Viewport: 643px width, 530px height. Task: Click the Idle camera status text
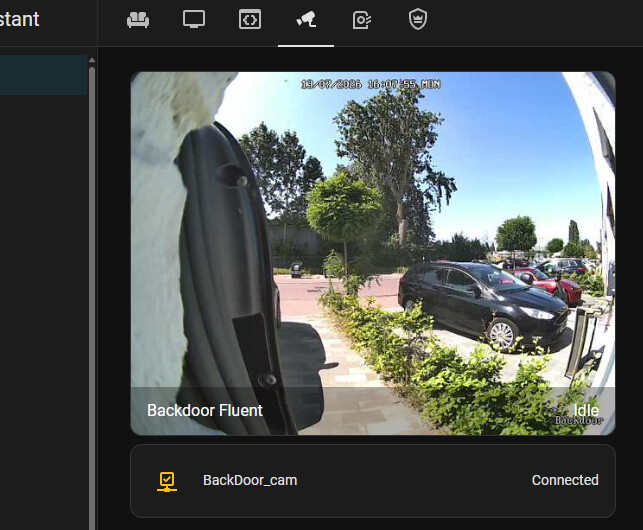coord(586,410)
